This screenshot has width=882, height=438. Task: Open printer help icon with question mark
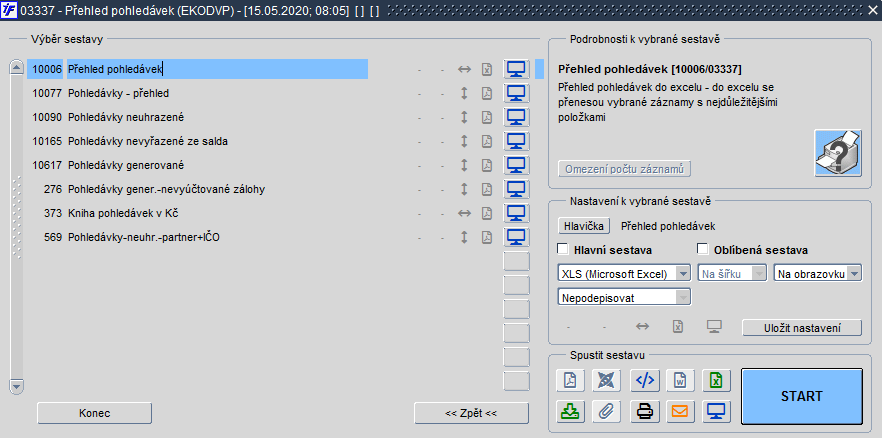pyautogui.click(x=838, y=152)
